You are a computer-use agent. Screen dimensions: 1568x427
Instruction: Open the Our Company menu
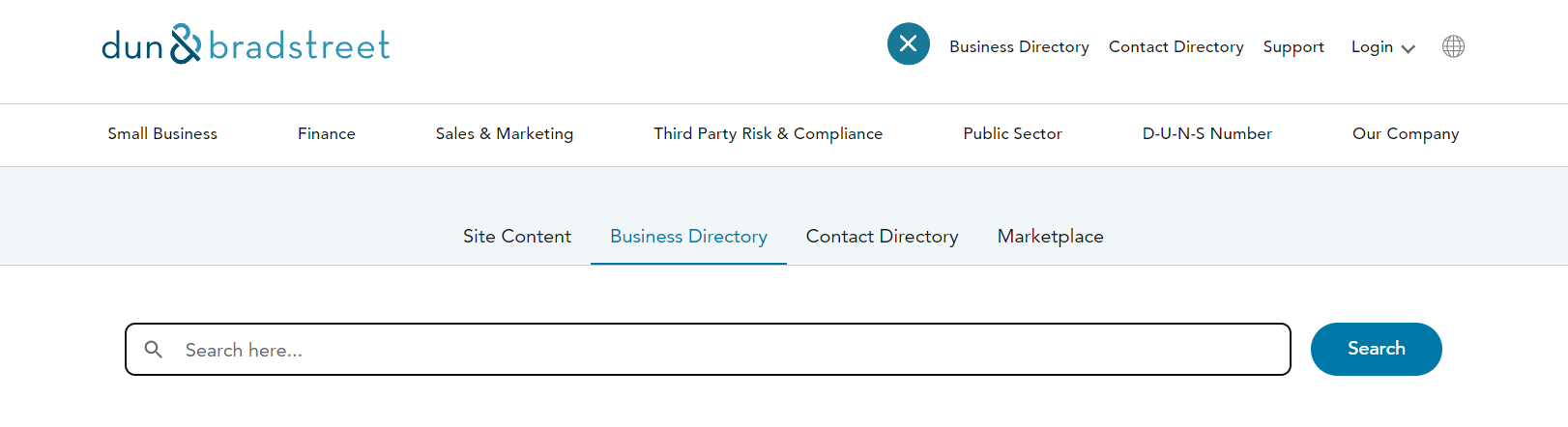pyautogui.click(x=1406, y=133)
